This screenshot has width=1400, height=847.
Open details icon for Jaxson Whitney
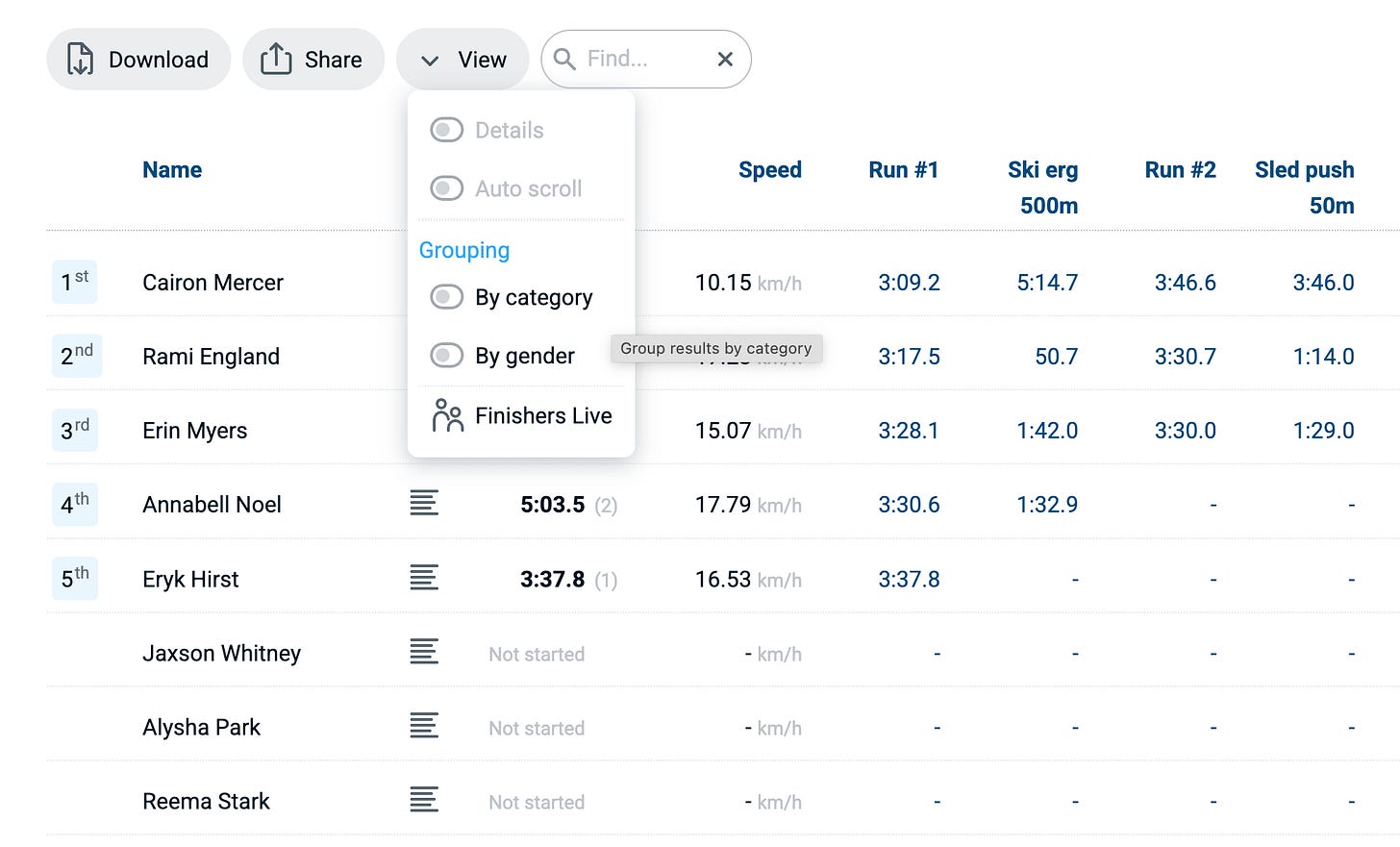424,651
